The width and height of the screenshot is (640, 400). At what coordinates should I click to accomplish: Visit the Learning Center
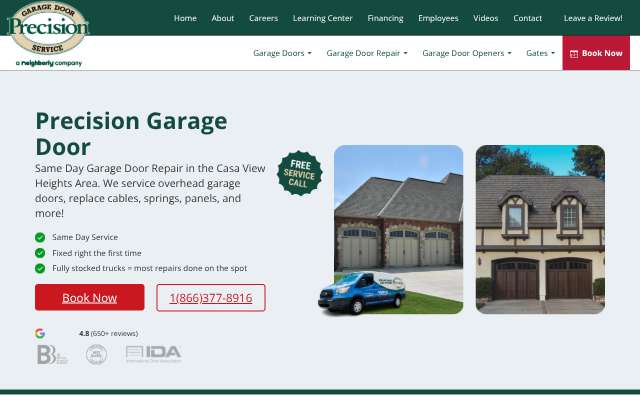322,18
